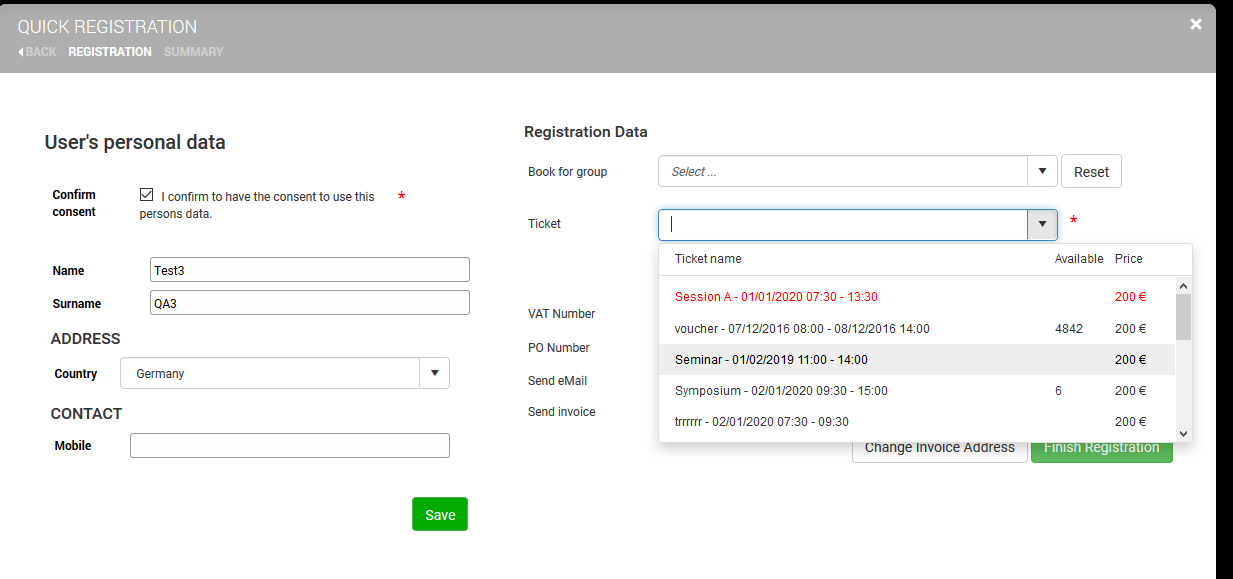Screen dimensions: 1233x579
Task: Switch to the Summary step
Action: (x=193, y=52)
